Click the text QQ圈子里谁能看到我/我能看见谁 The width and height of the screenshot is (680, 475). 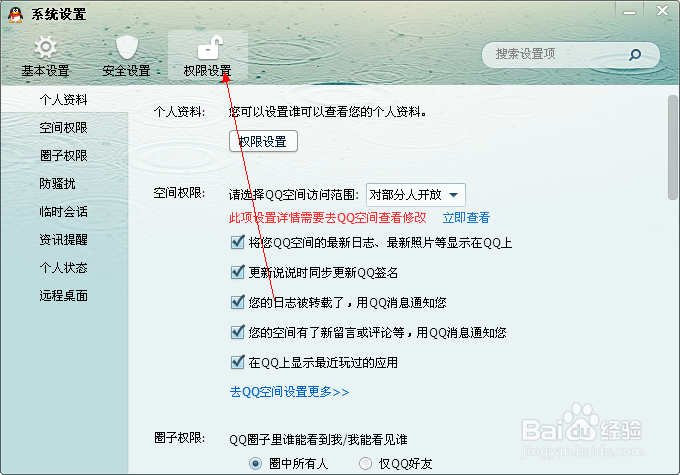point(318,439)
